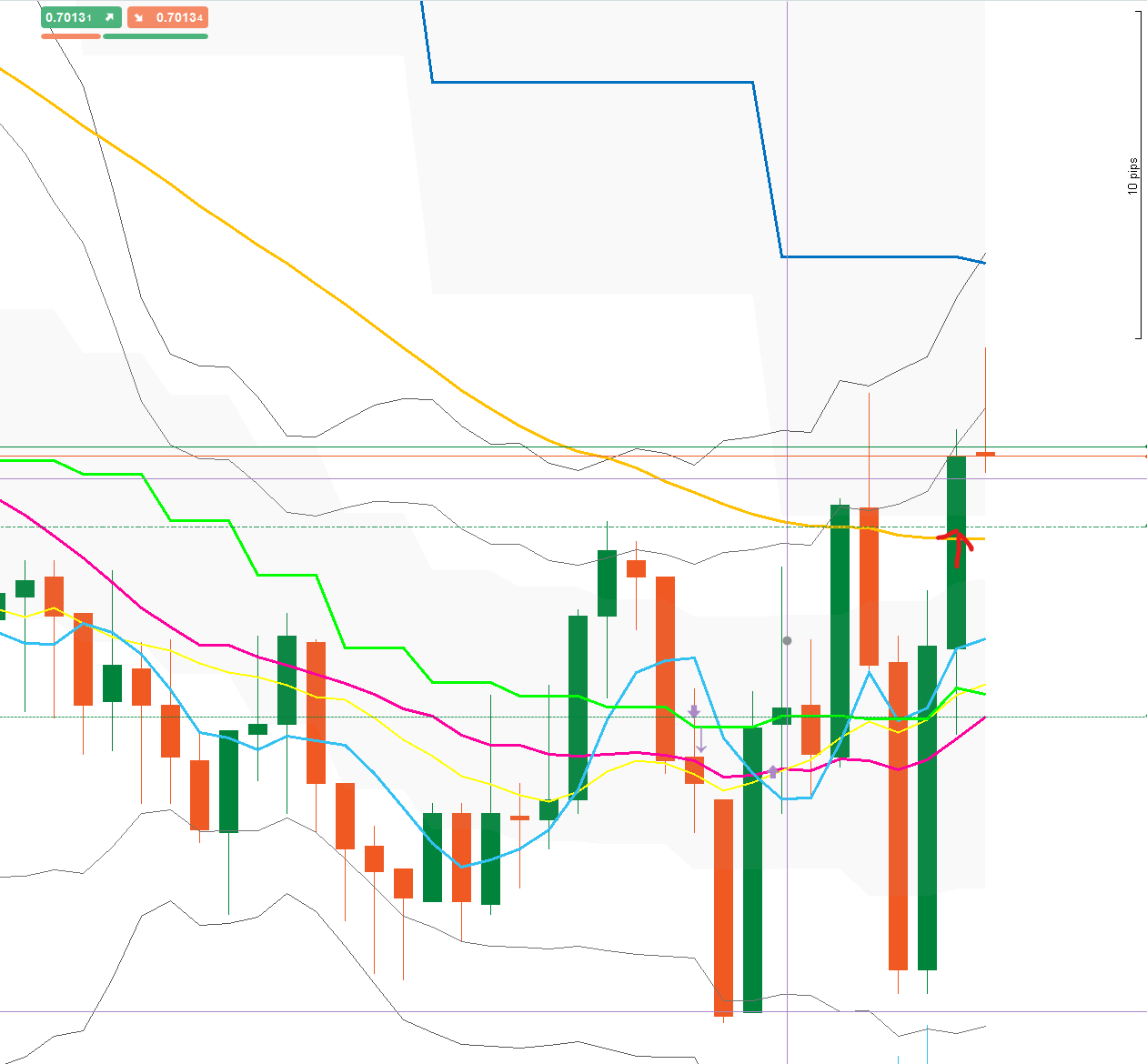1147x1064 pixels.
Task: Select the thick blue stepped indicator line
Action: coord(591,83)
